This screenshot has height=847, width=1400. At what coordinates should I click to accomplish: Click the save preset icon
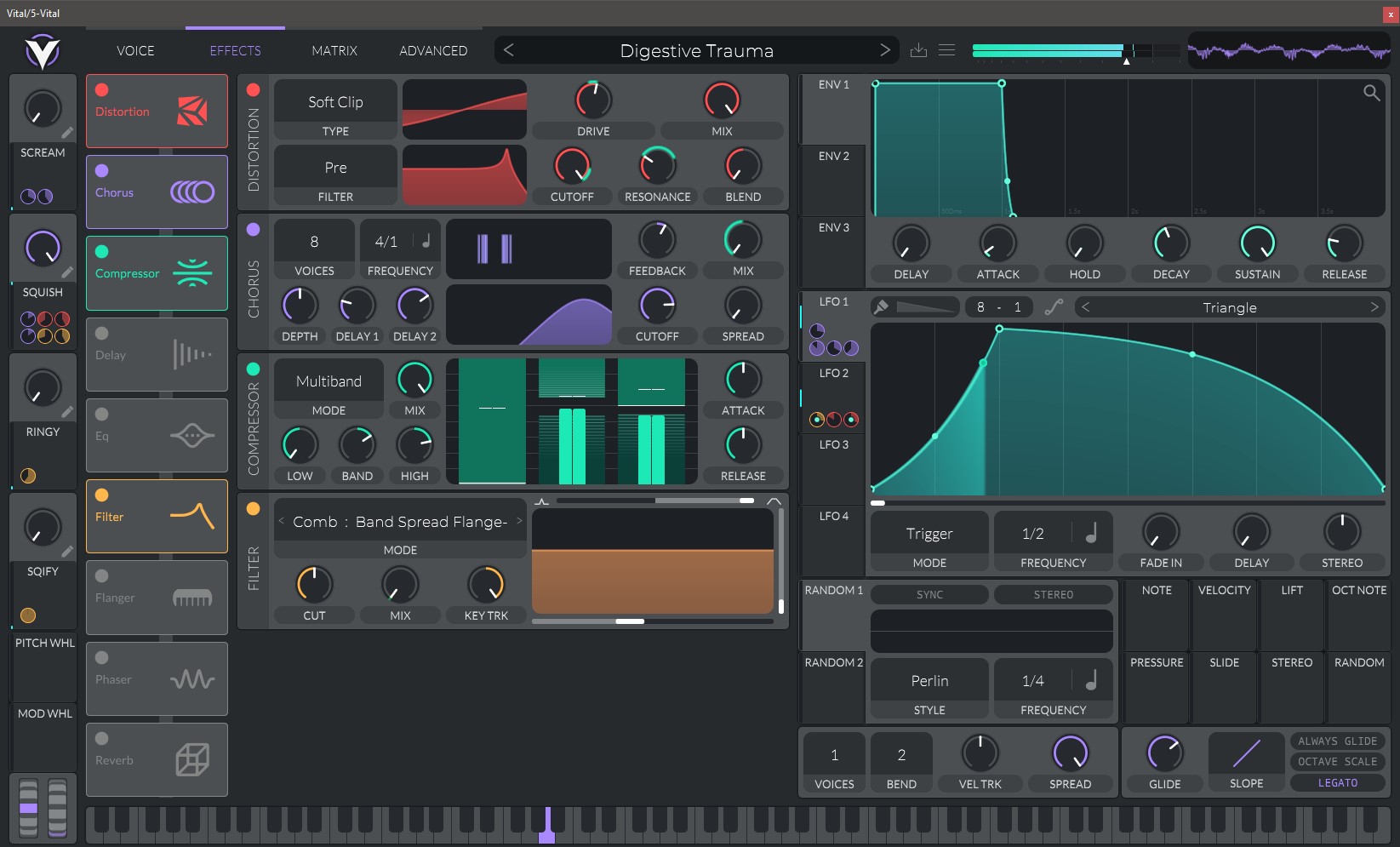(918, 50)
